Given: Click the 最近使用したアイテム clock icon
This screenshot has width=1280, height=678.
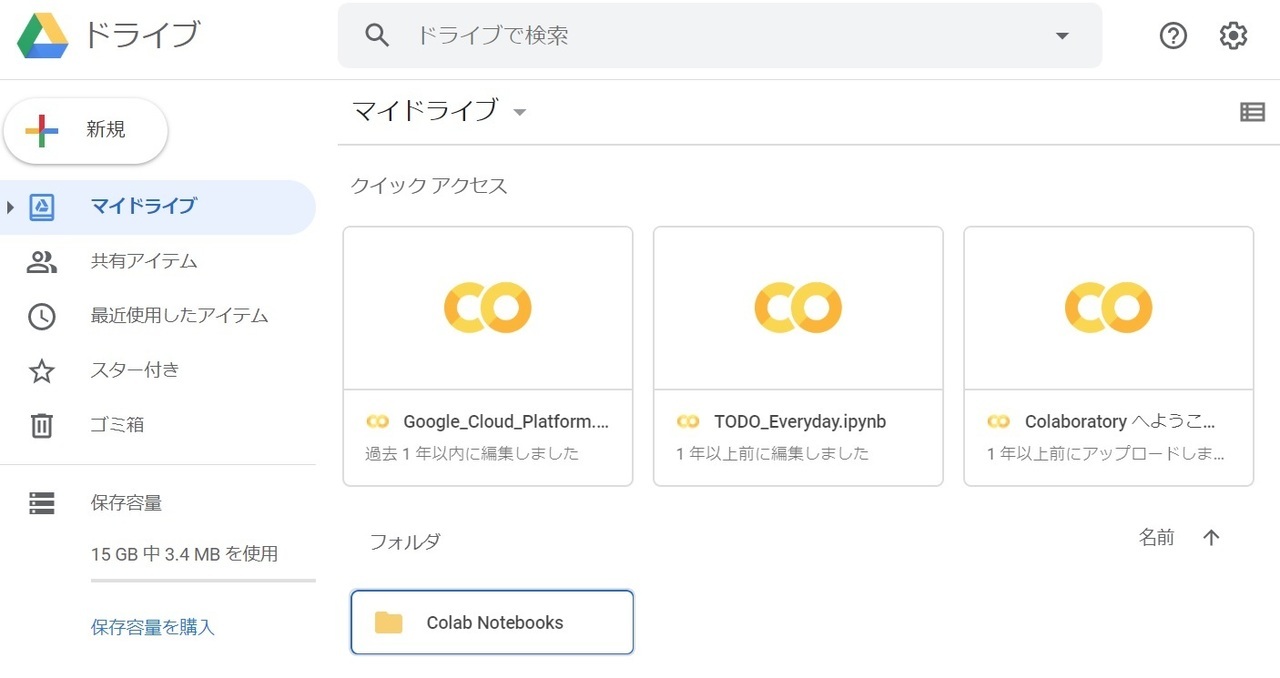Looking at the screenshot, I should pos(41,316).
